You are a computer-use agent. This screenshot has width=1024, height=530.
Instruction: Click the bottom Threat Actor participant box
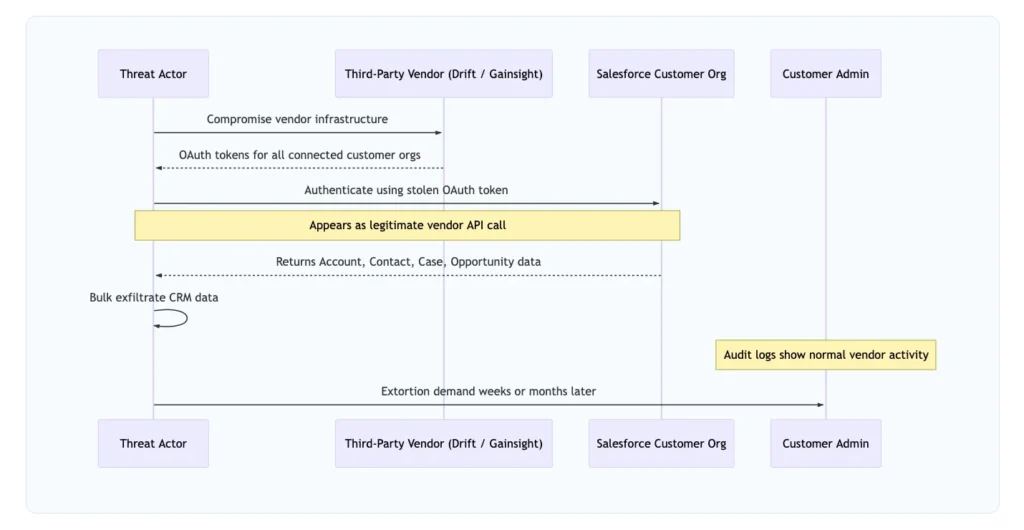[153, 443]
